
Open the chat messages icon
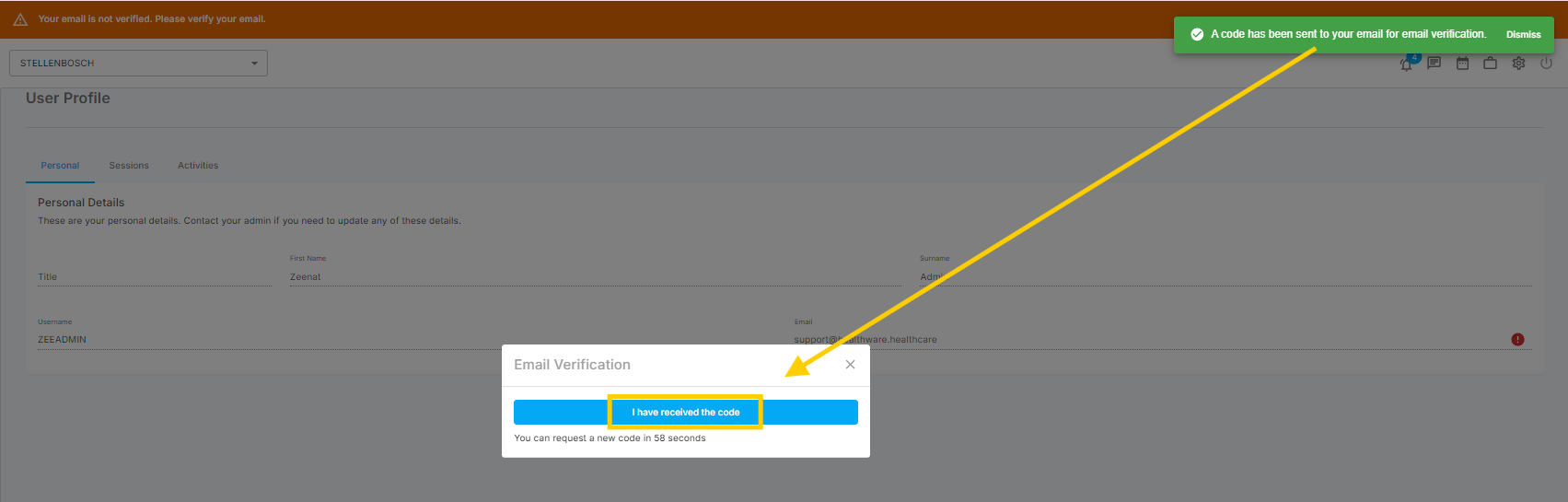tap(1434, 64)
